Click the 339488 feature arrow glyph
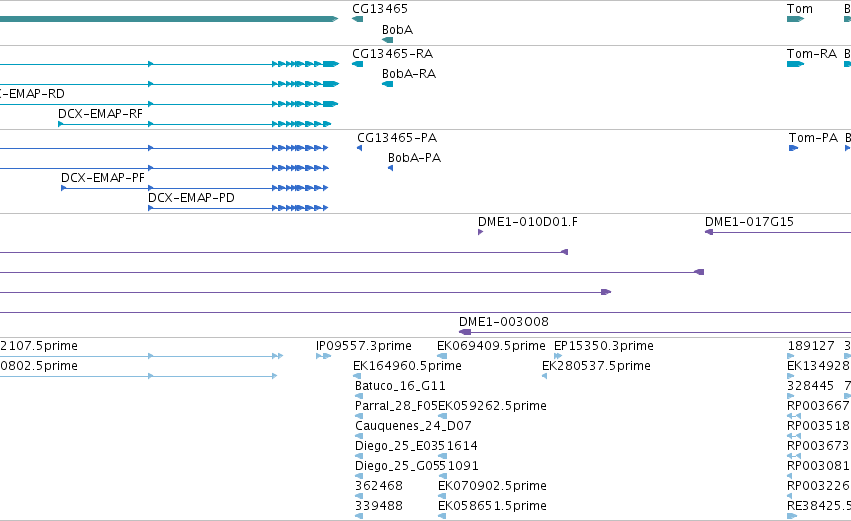The height and width of the screenshot is (521, 851). (x=358, y=516)
